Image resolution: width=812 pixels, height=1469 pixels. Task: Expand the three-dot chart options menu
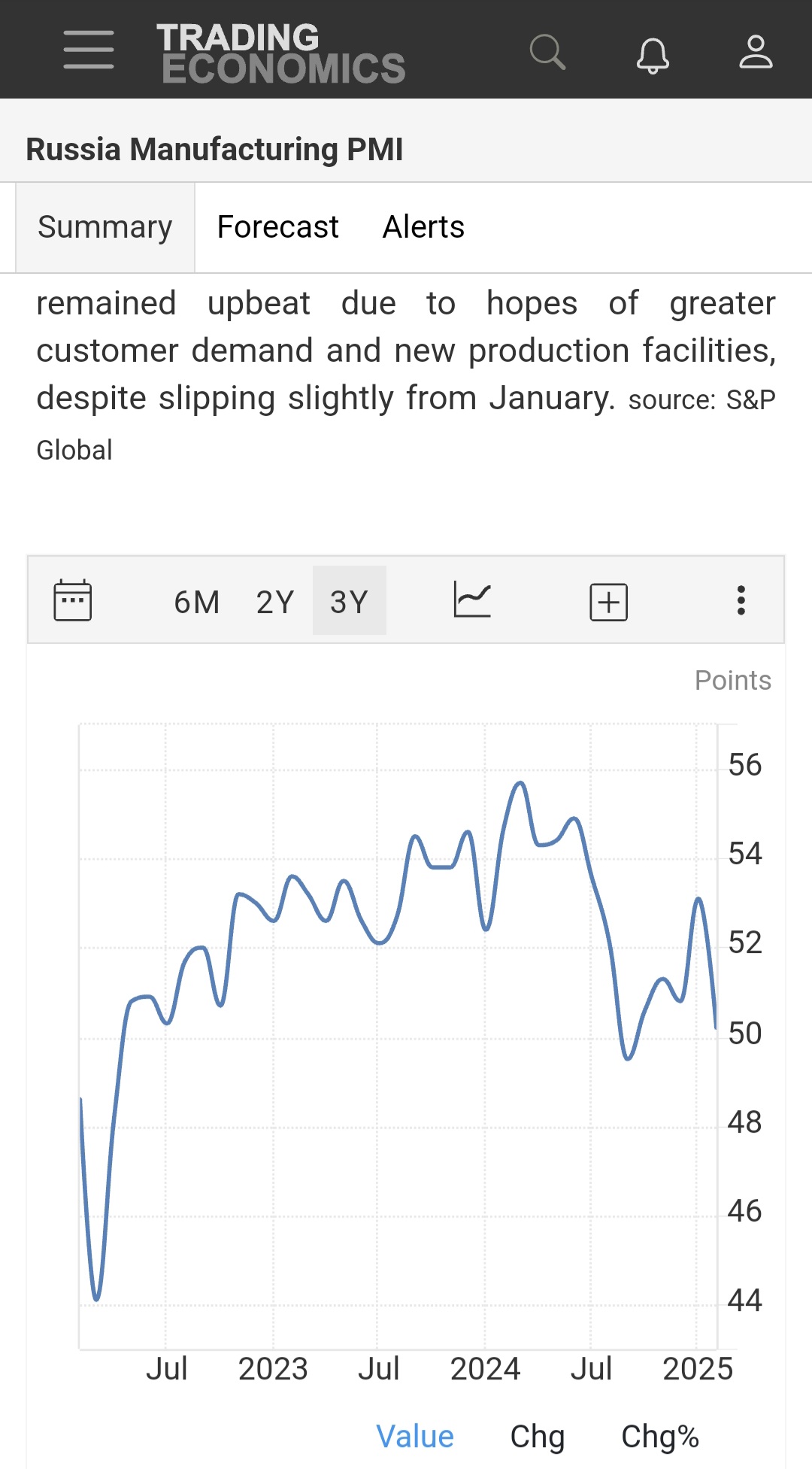click(741, 600)
